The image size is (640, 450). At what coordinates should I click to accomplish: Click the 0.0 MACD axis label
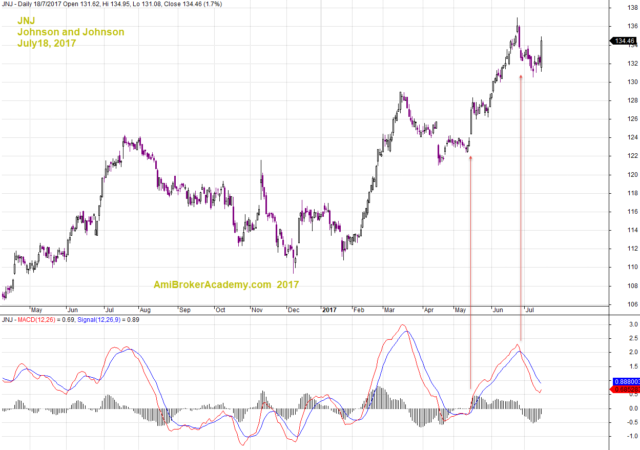[x=633, y=408]
